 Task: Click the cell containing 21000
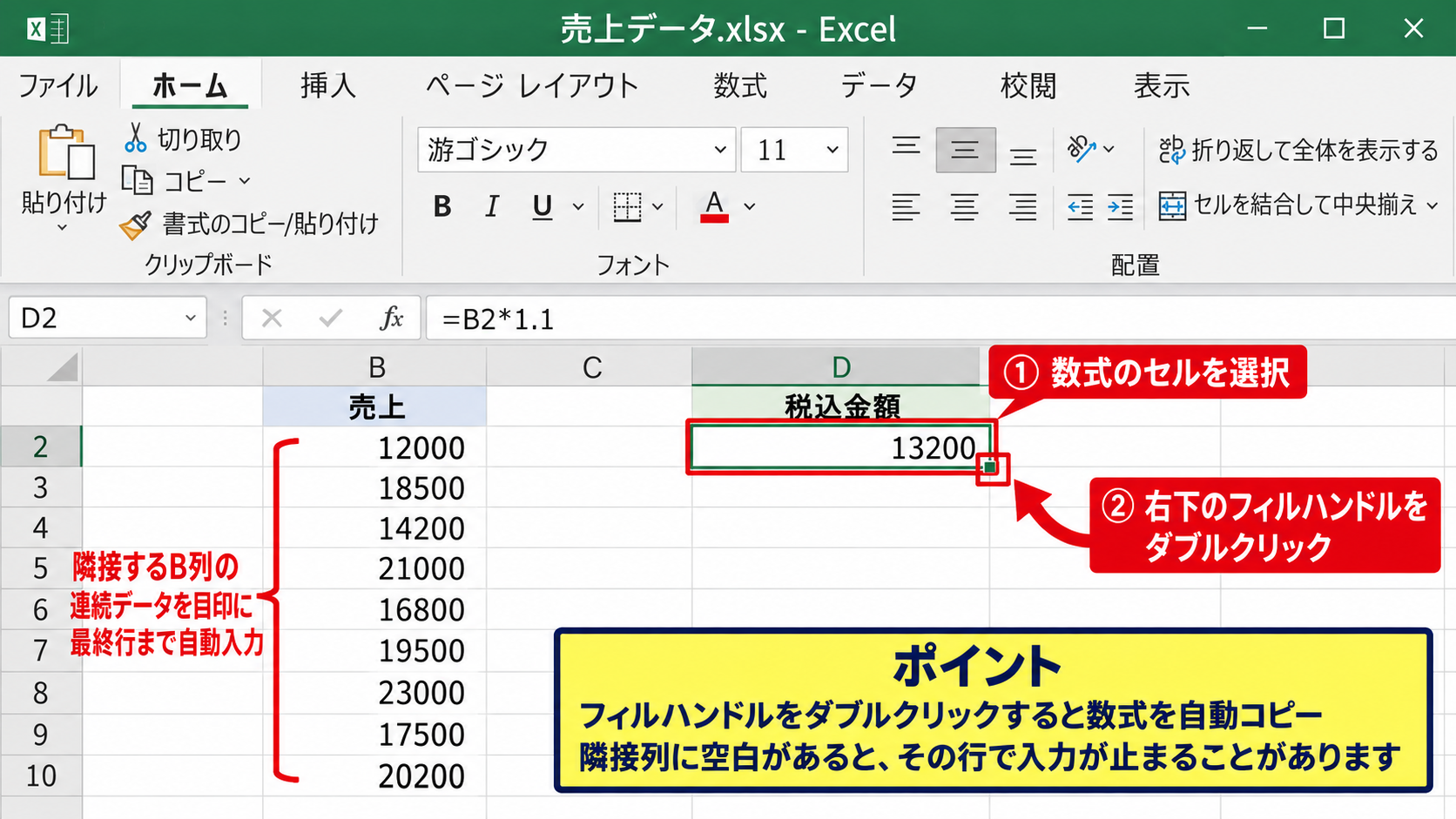coord(375,568)
